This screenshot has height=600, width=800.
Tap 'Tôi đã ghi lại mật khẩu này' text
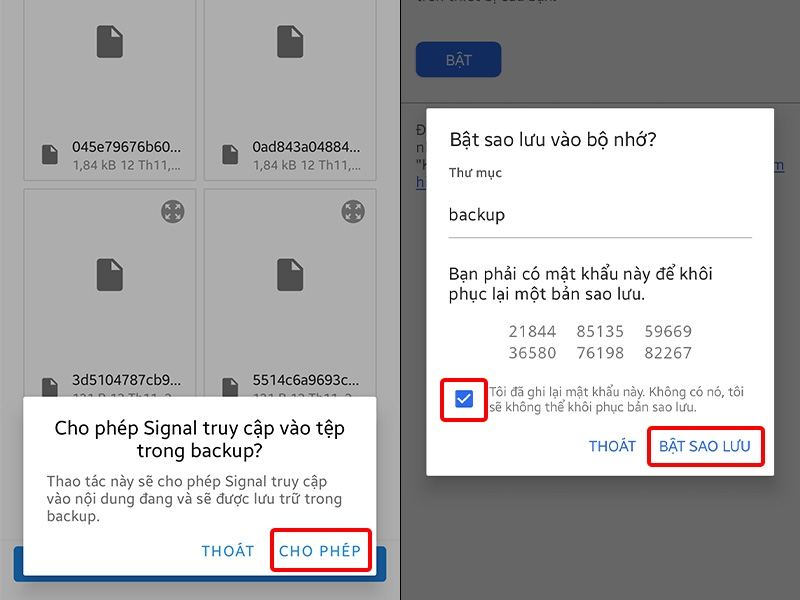pos(616,399)
